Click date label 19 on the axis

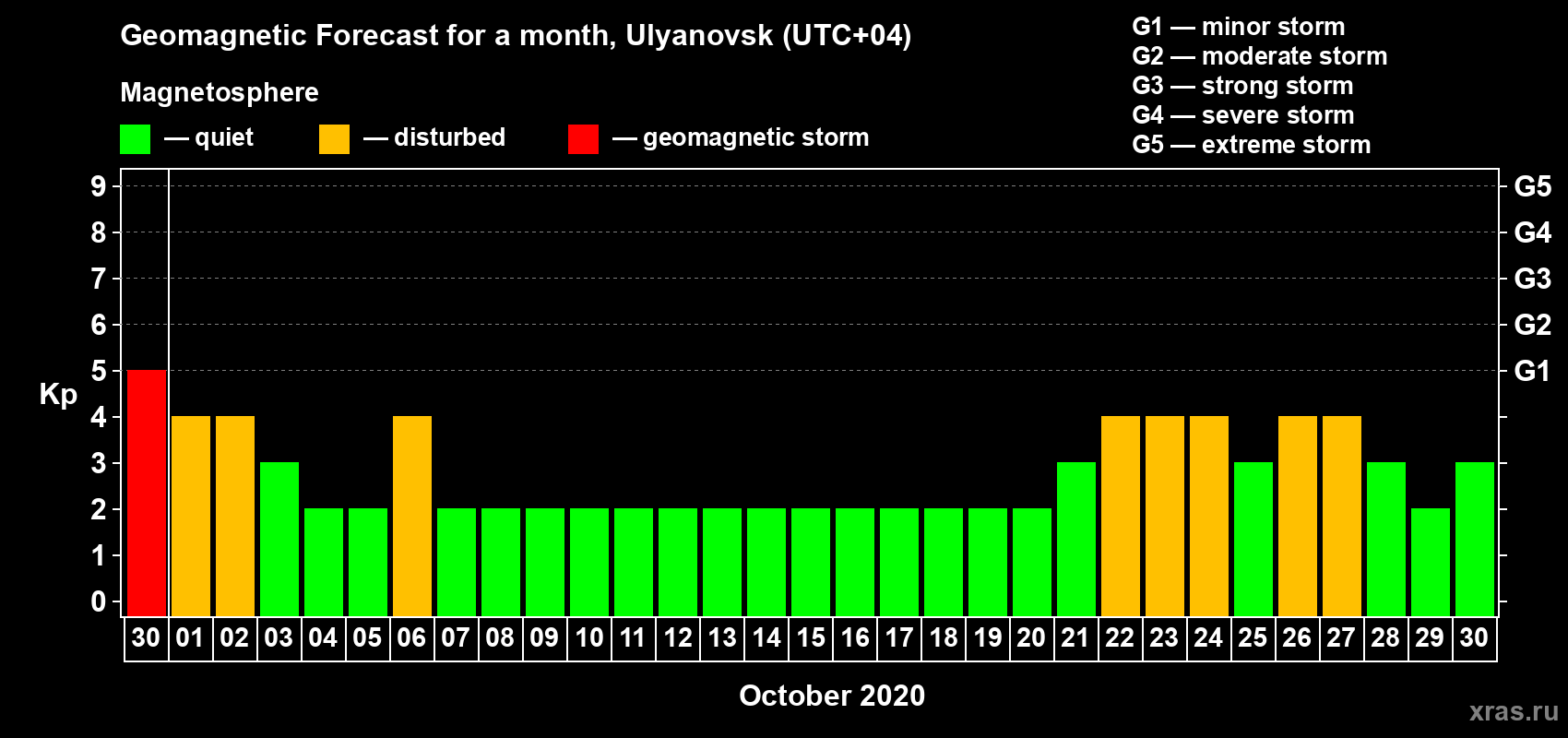coord(988,638)
